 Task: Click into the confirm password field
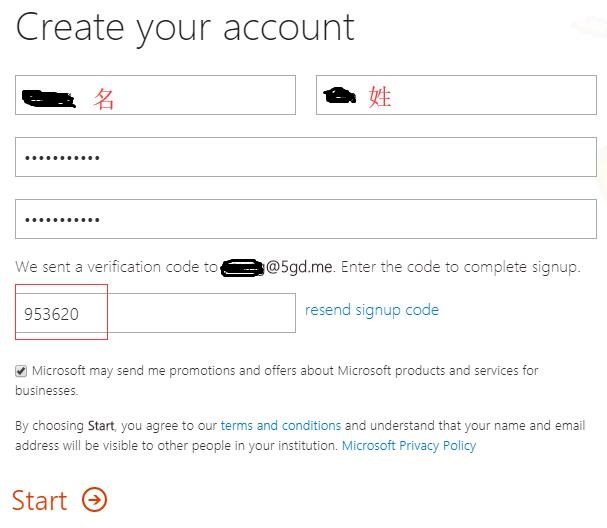306,219
